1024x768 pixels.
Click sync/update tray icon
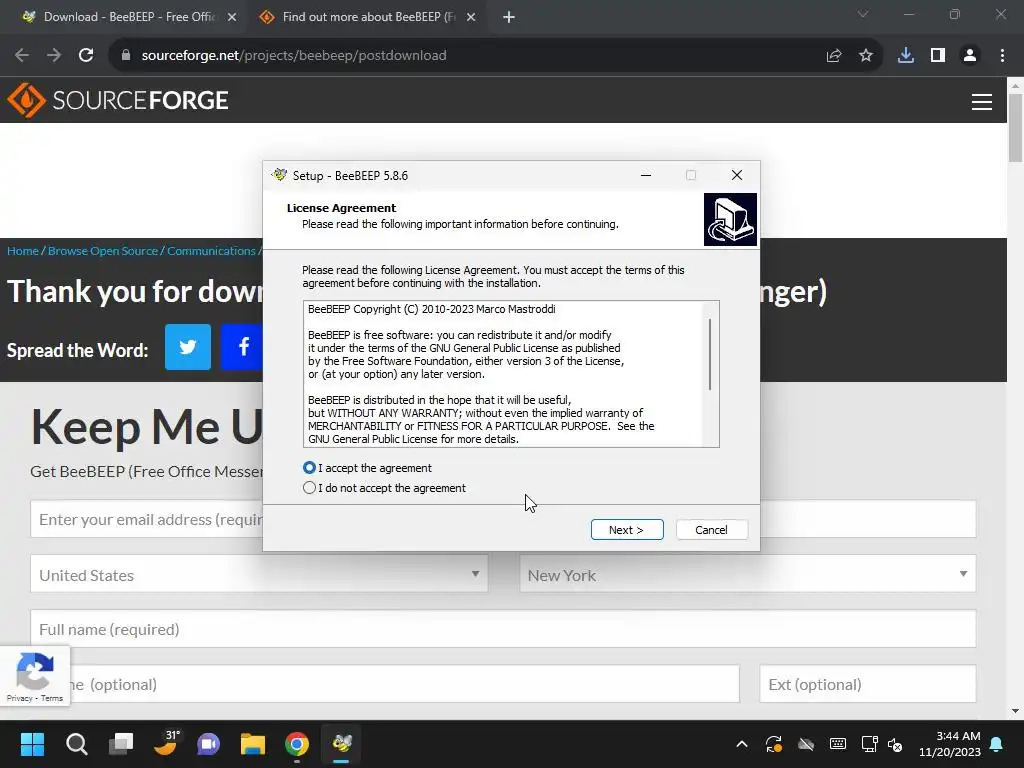tap(774, 744)
